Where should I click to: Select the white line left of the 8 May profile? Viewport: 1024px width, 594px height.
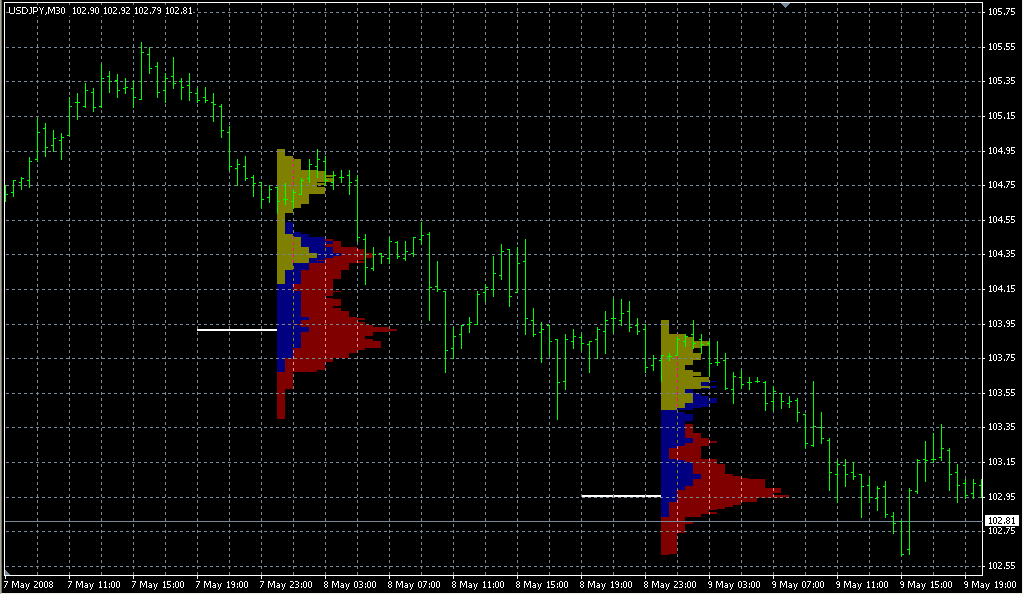[237, 330]
